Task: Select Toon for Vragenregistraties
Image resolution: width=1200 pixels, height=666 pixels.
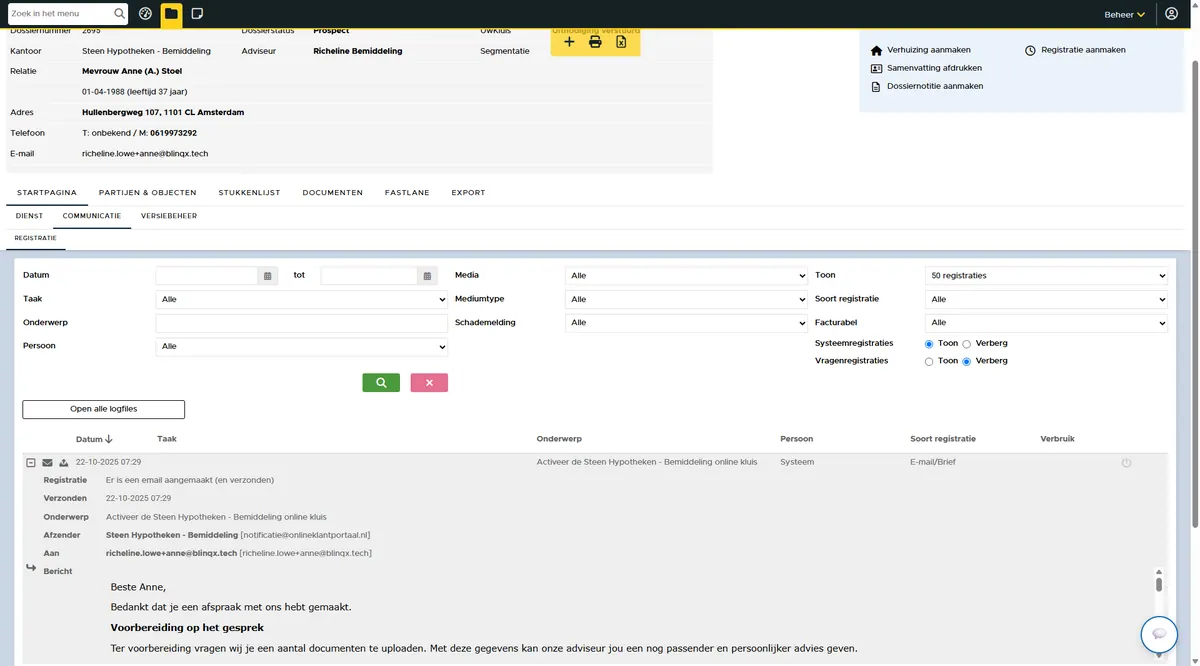Action: click(x=930, y=361)
